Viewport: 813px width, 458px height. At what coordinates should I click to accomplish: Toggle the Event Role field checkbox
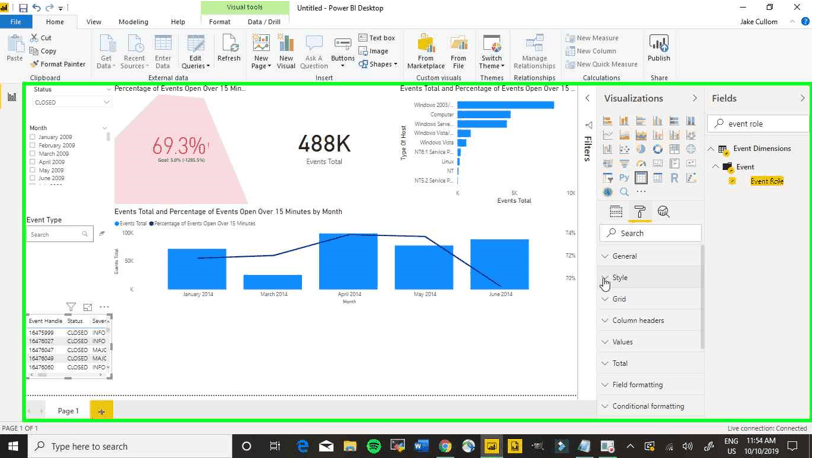pos(732,181)
